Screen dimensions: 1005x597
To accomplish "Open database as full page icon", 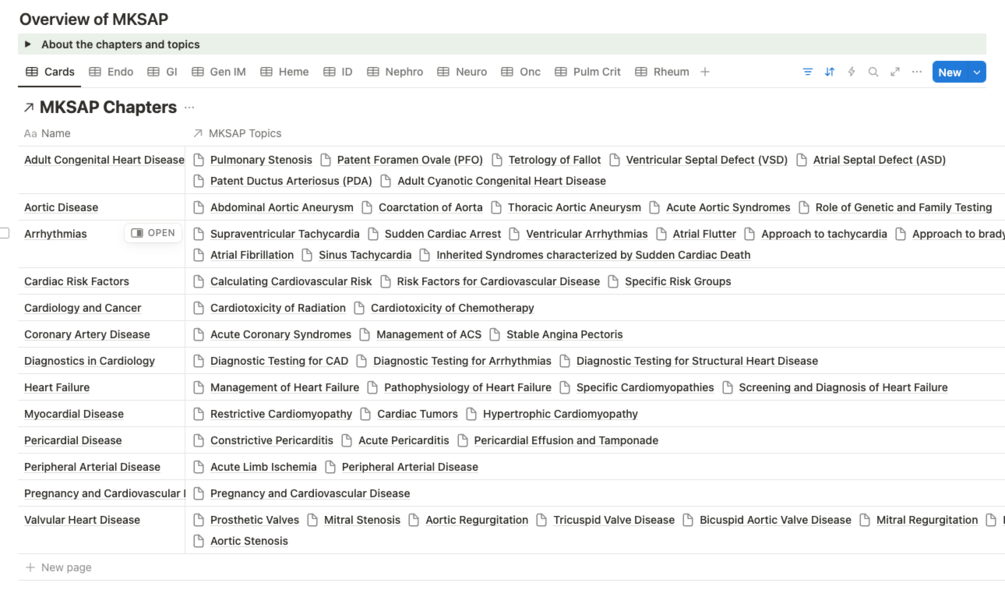I will coord(895,72).
